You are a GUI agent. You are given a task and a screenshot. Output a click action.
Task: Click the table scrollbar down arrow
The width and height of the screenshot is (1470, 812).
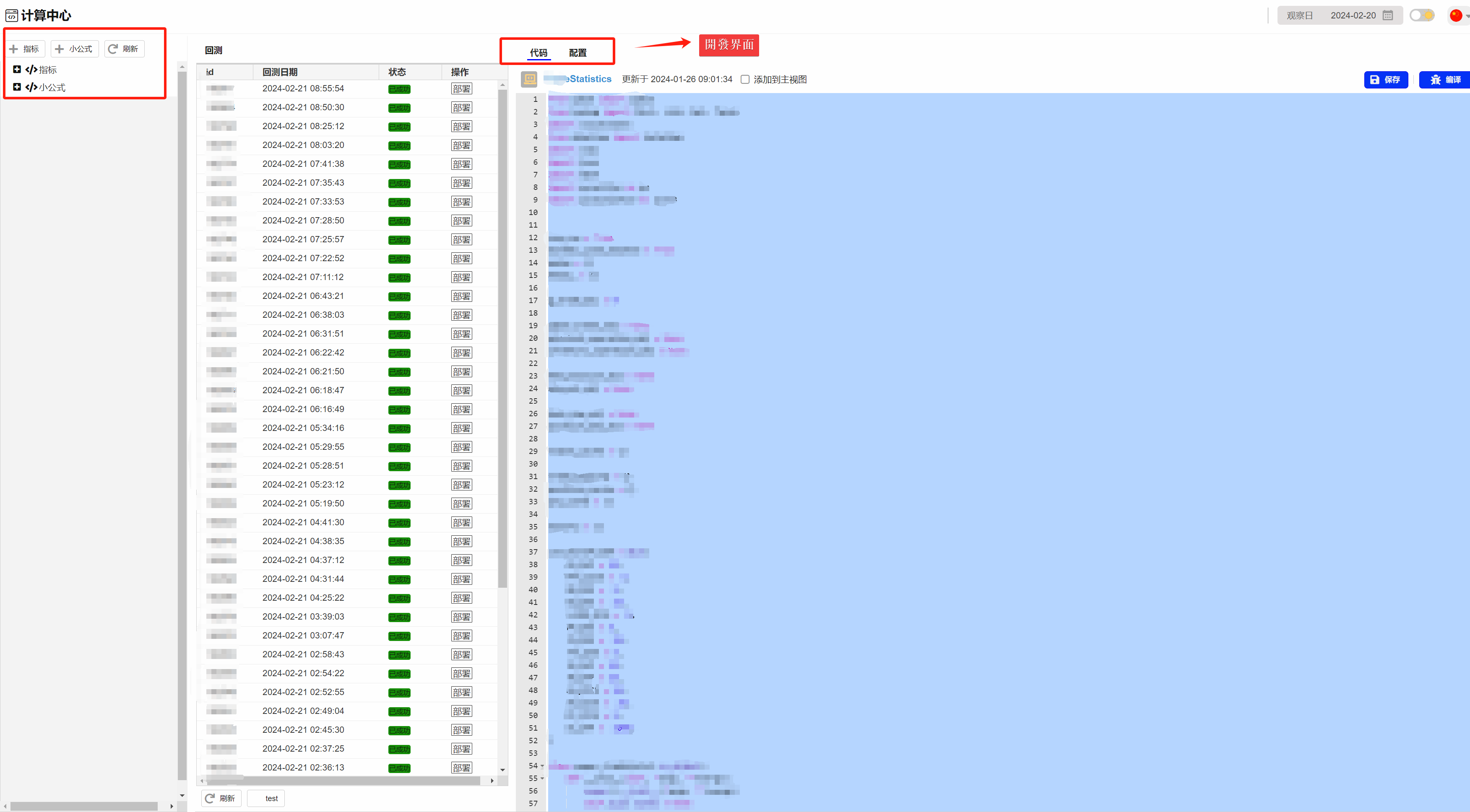coord(503,770)
